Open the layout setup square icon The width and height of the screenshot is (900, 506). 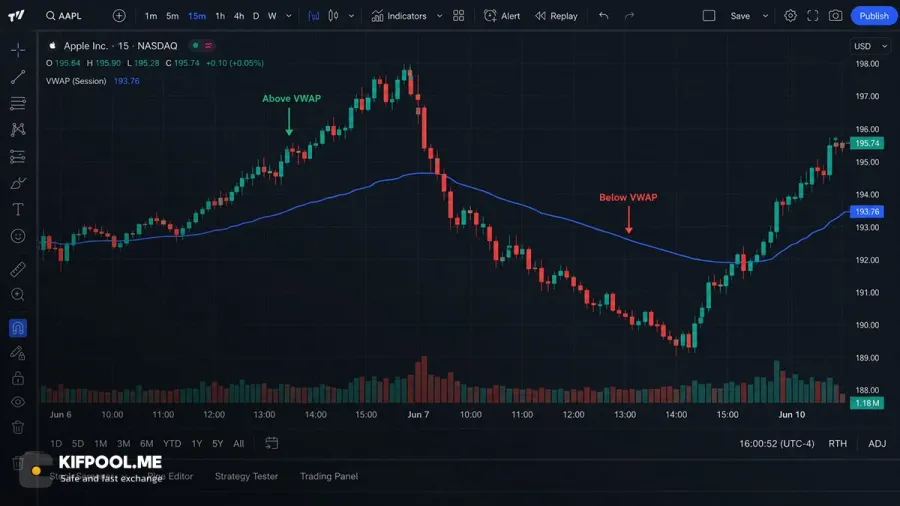[709, 16]
